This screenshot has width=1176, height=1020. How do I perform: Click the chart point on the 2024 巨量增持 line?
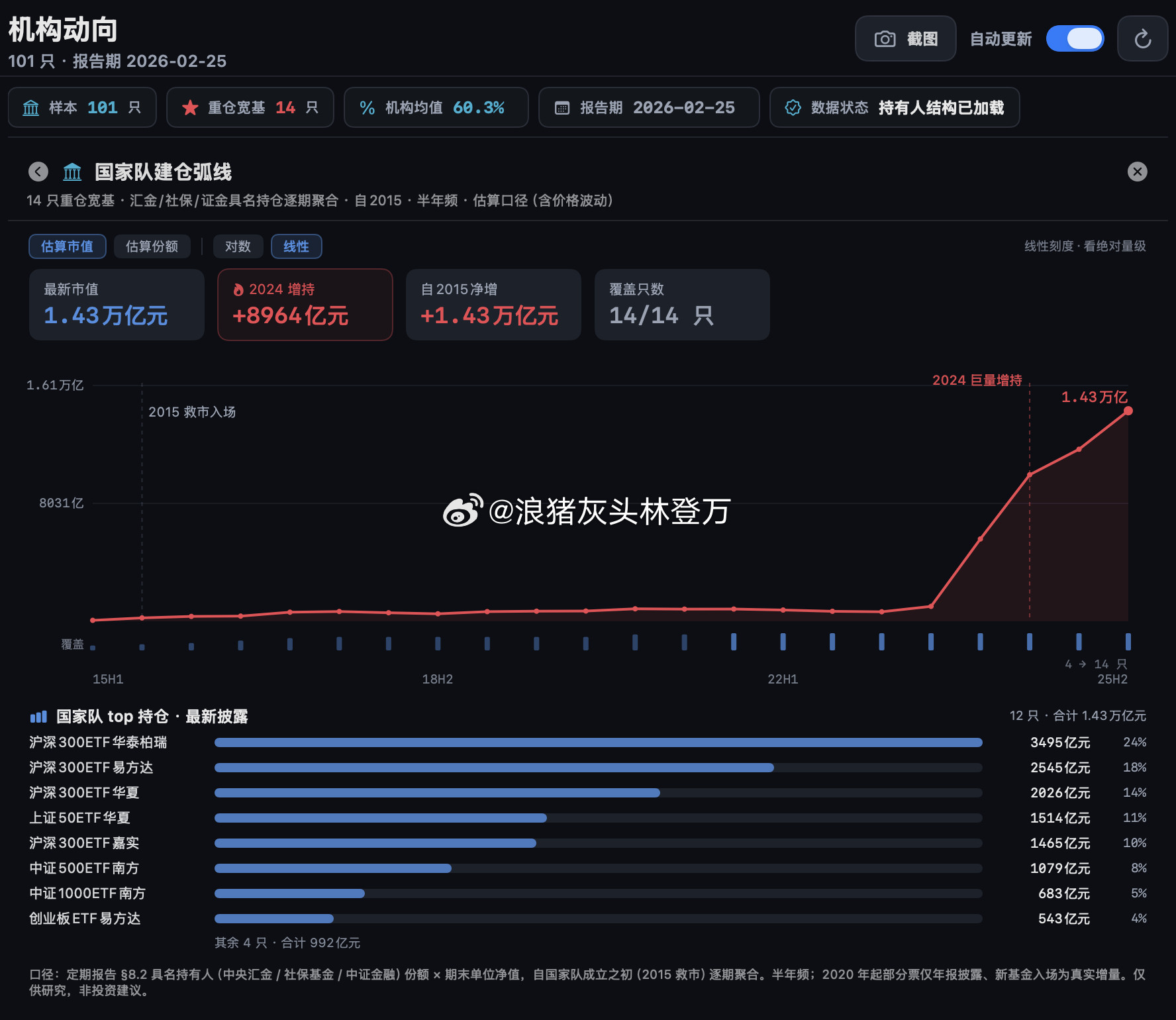tap(1030, 475)
